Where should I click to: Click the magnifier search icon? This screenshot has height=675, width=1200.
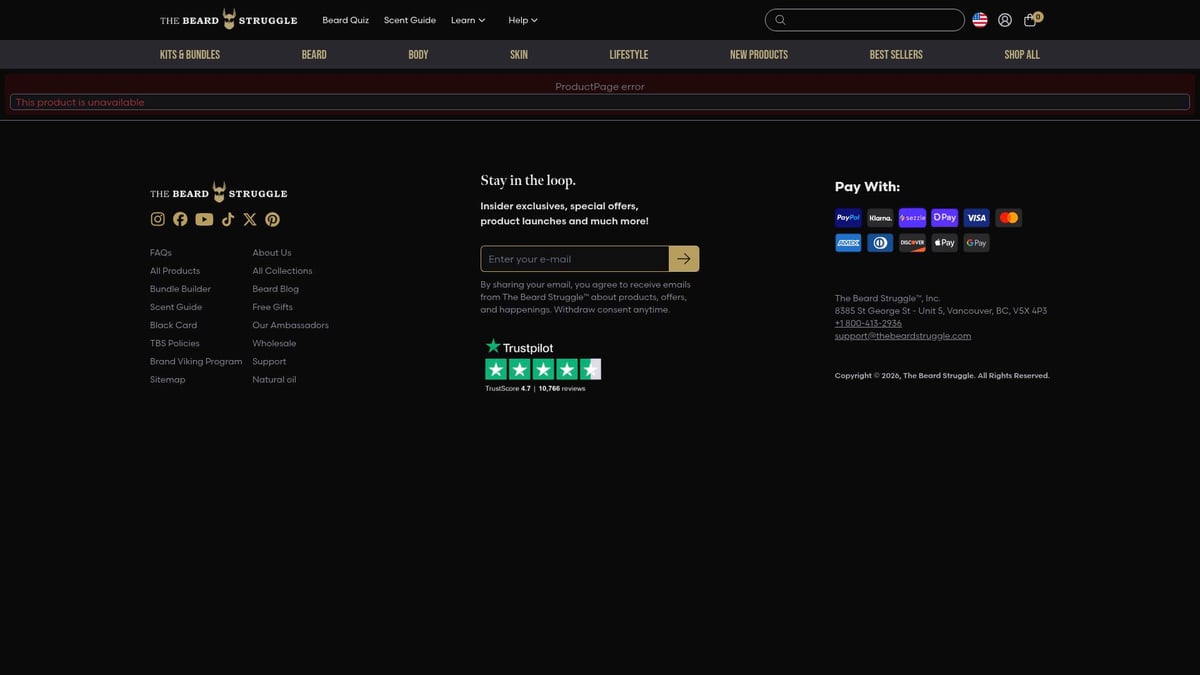pyautogui.click(x=781, y=20)
